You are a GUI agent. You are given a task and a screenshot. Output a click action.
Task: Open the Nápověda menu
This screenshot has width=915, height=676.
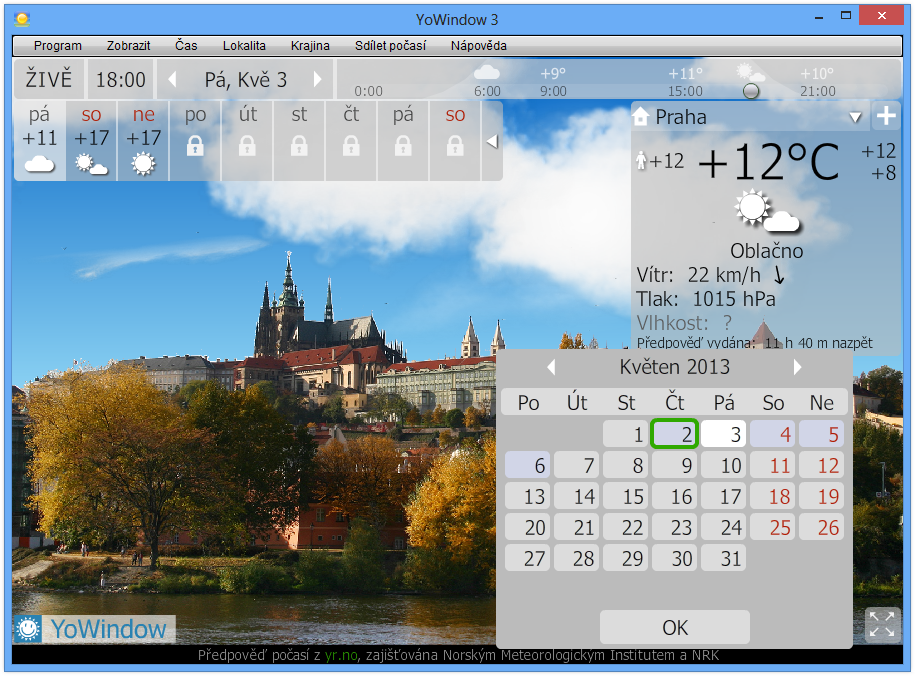pos(479,46)
